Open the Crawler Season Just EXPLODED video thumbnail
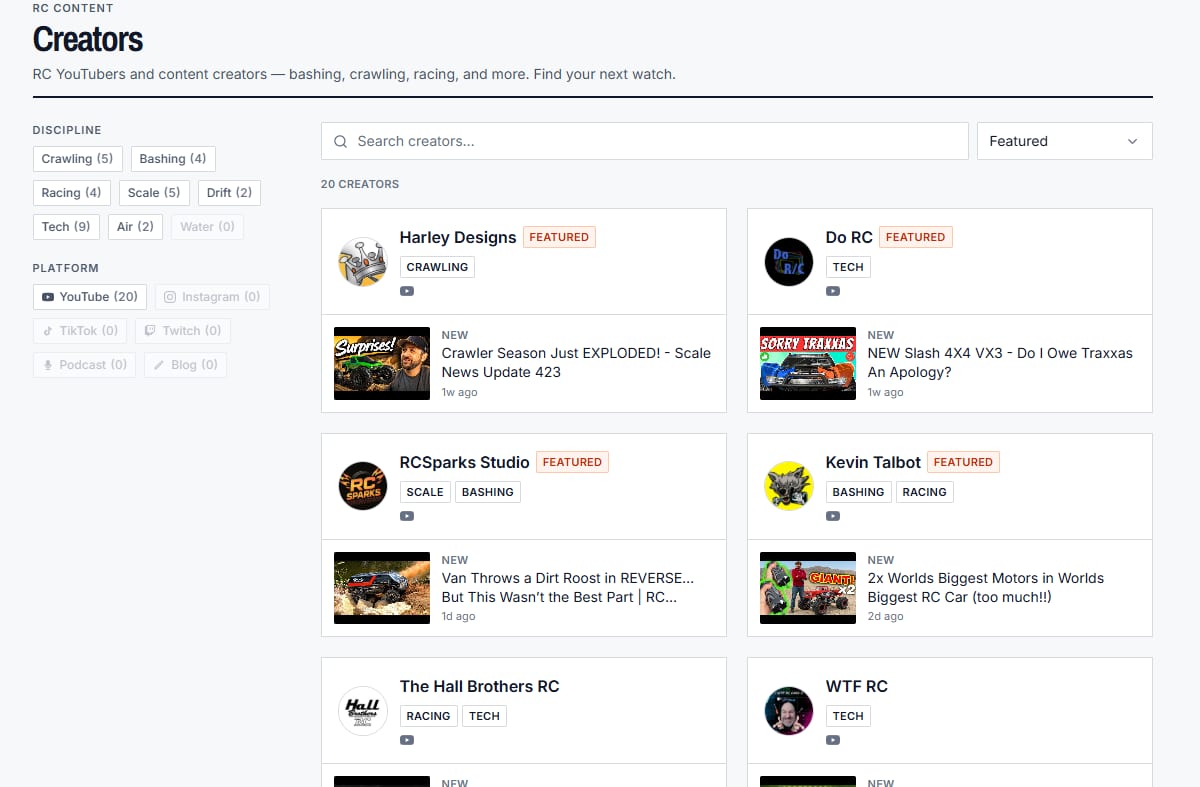The height and width of the screenshot is (787, 1200). (382, 363)
